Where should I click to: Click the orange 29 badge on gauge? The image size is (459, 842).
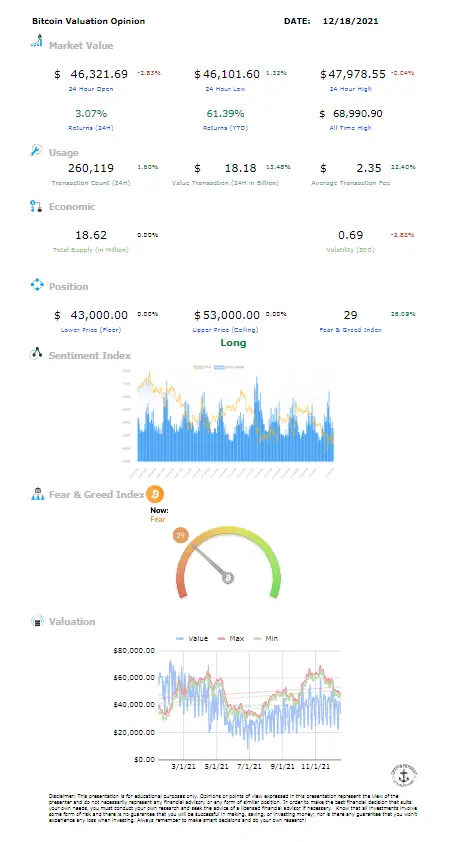coord(180,535)
